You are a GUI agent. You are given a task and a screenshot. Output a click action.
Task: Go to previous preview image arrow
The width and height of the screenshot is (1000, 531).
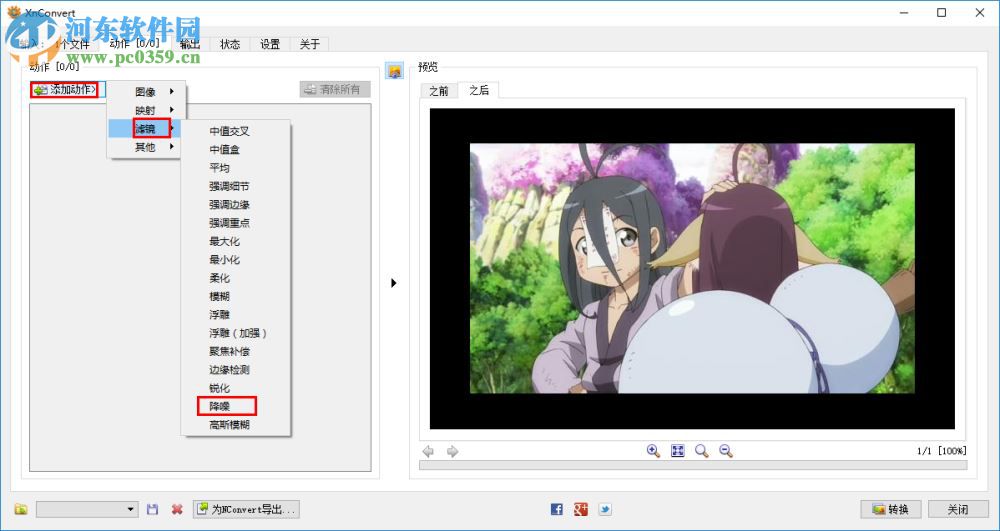click(x=429, y=451)
